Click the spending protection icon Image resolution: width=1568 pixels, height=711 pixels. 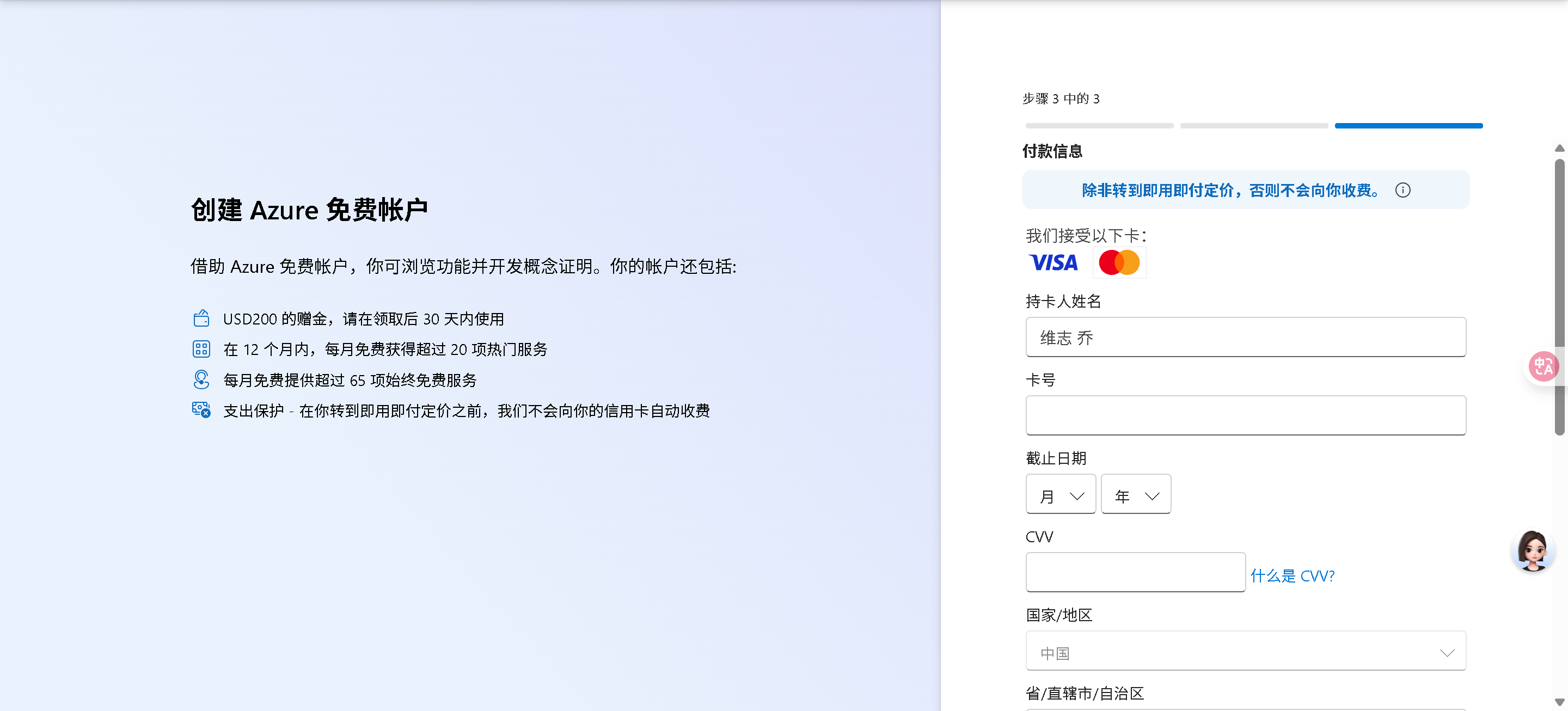point(201,410)
